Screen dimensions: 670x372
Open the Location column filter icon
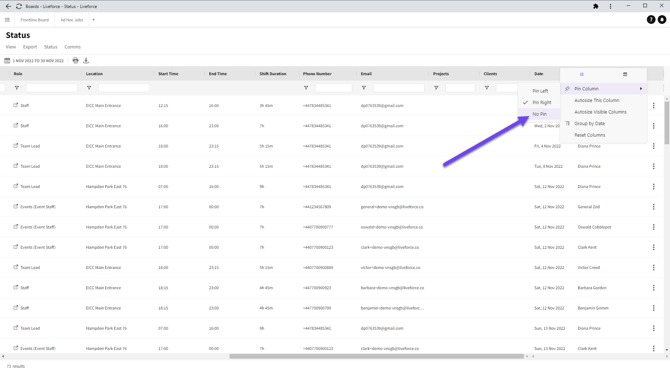tap(89, 88)
